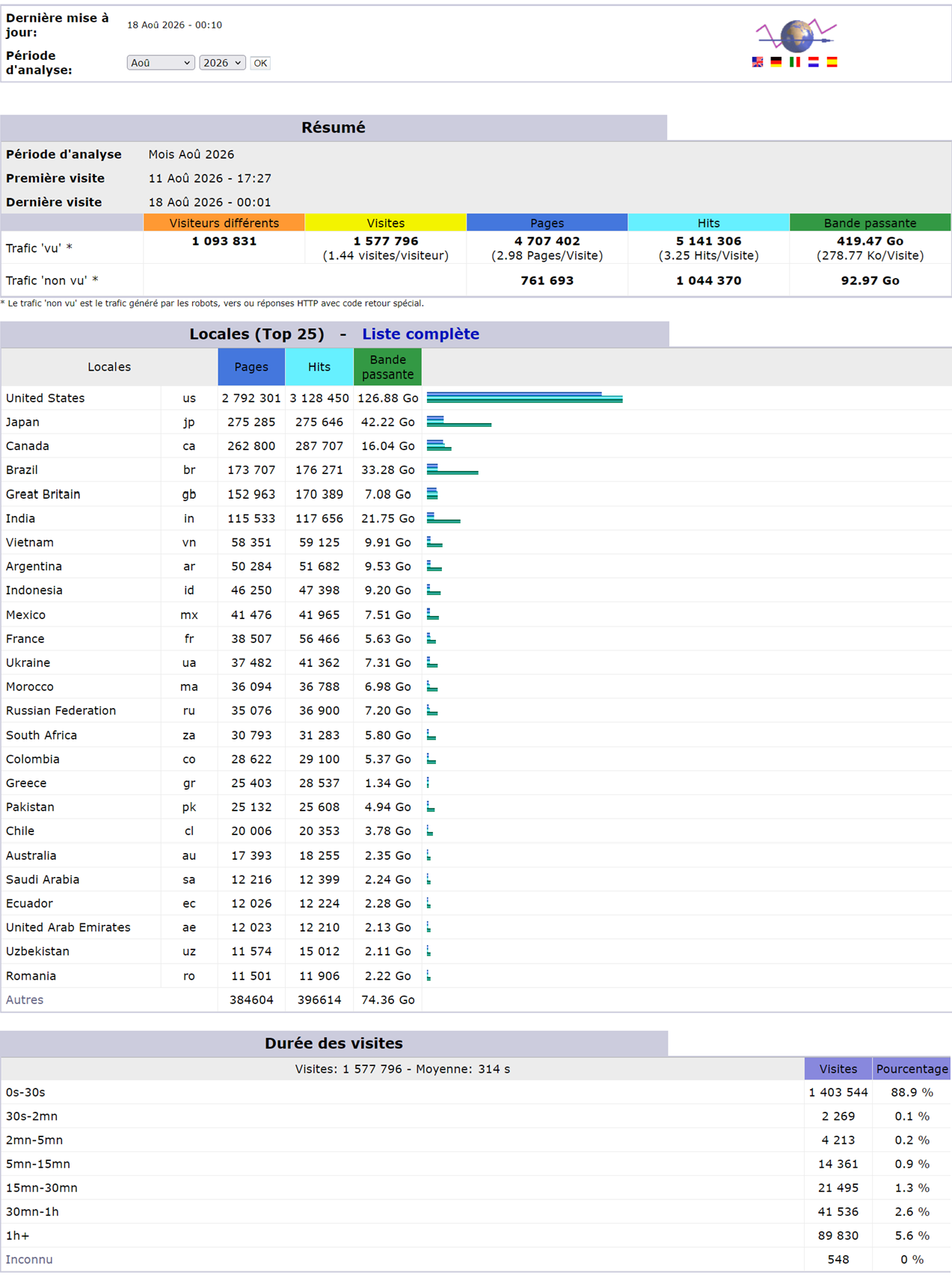Select Canada's bandwidth value 16.04 Go

tap(387, 446)
